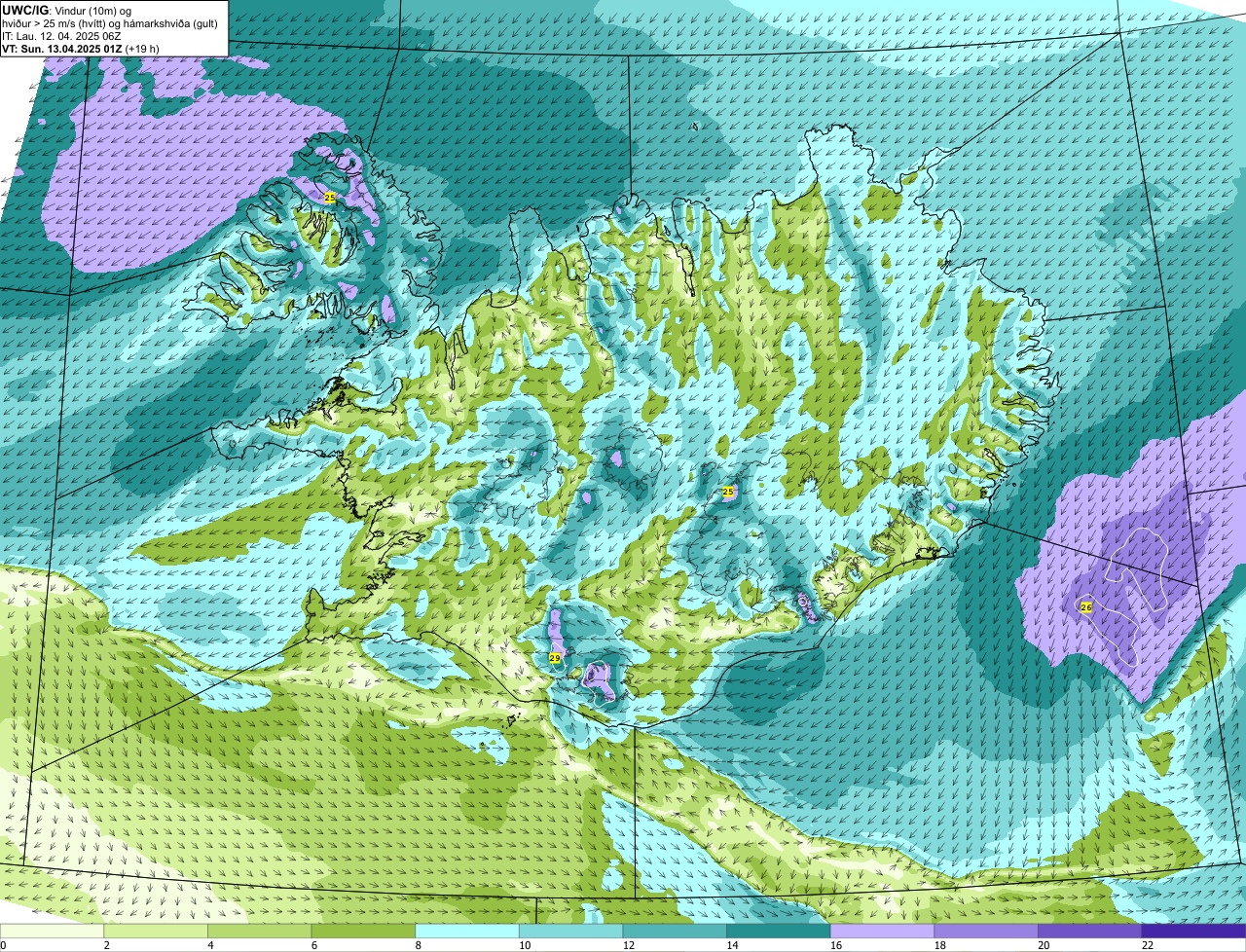
Task: Pick the 8–10 m/s light cyan legend swatch
Action: pos(467,932)
